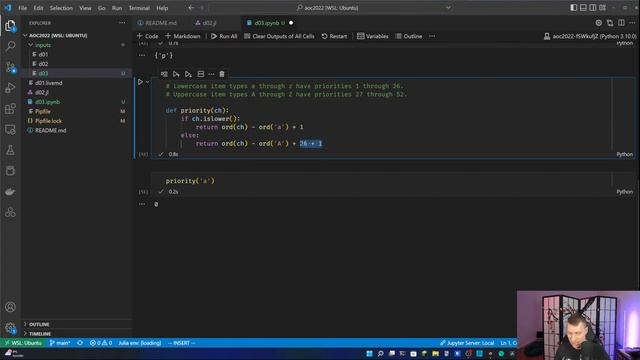640x360 pixels.
Task: Click Run All in notebook toolbar
Action: point(224,36)
